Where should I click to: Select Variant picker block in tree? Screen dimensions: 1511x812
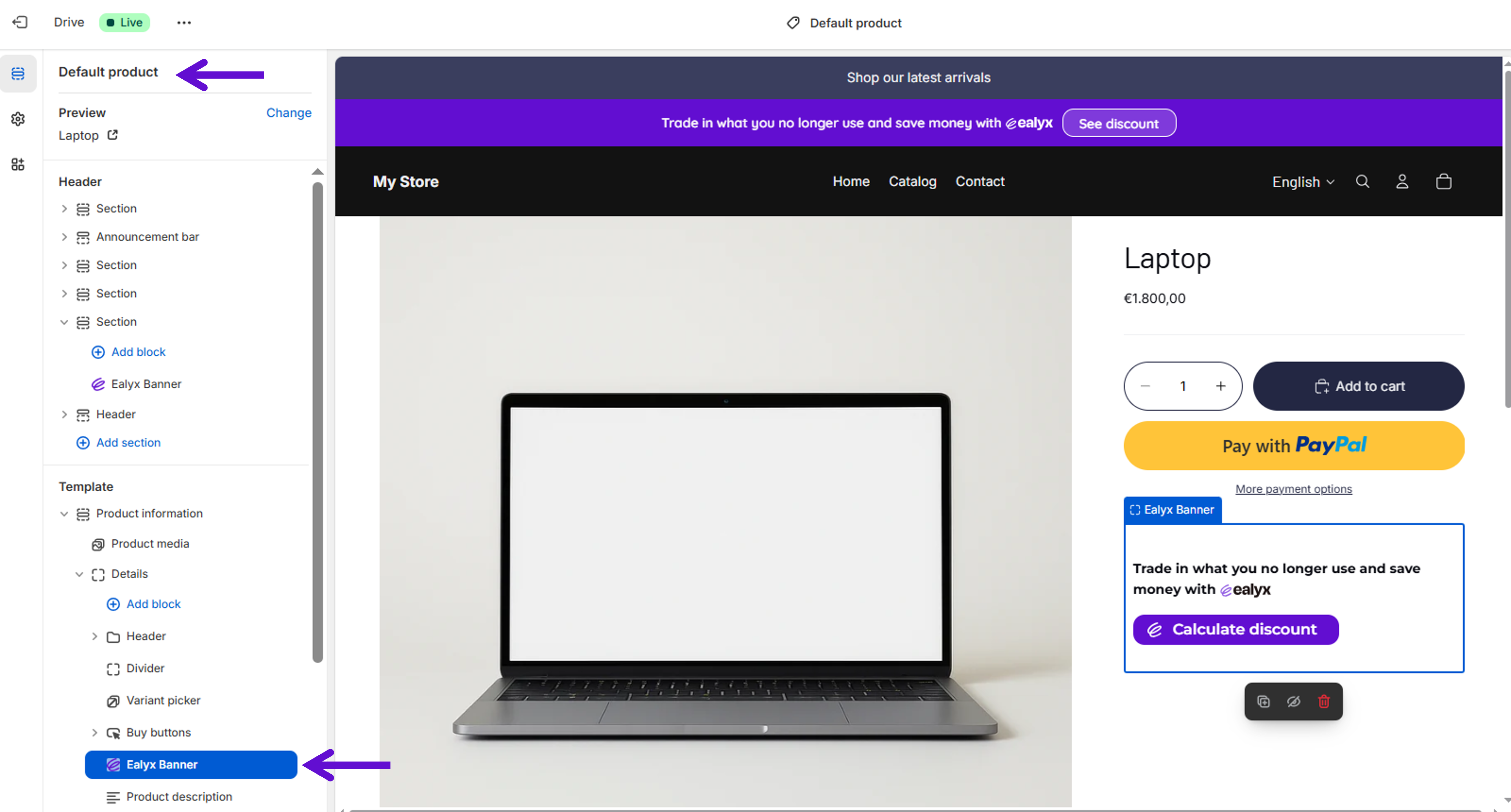tap(163, 700)
